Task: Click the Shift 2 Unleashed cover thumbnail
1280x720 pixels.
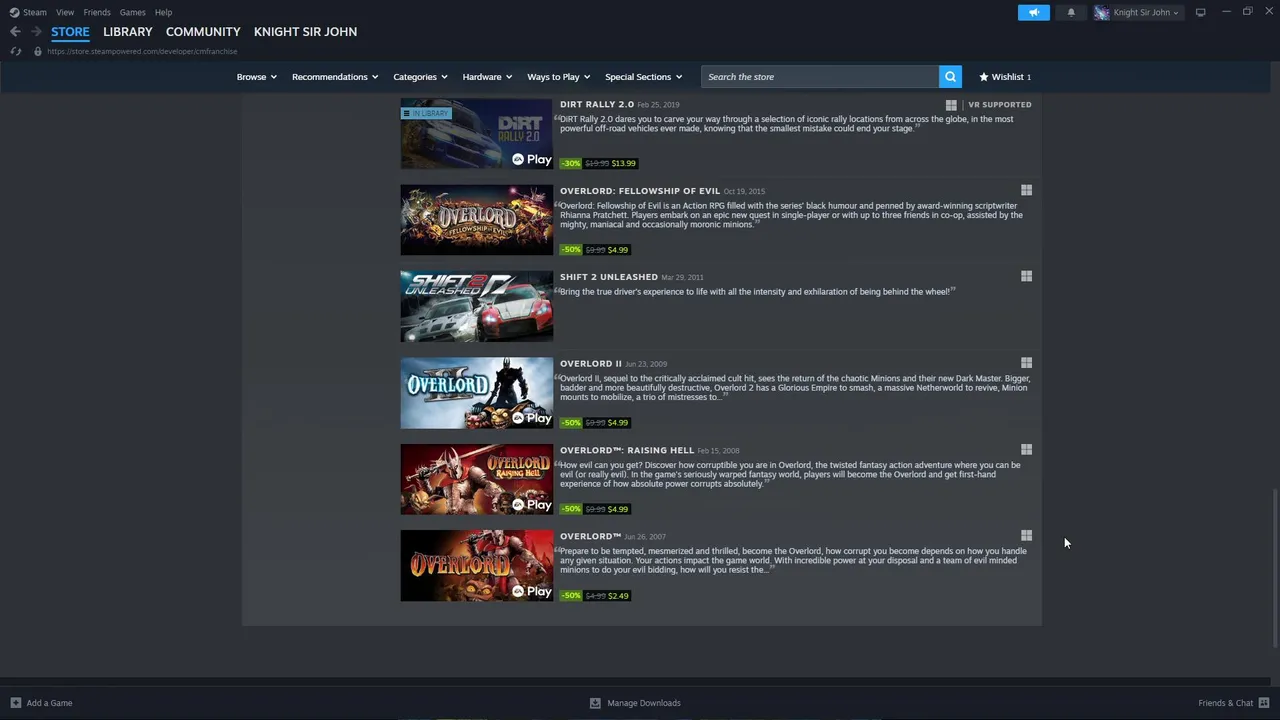Action: click(x=477, y=306)
